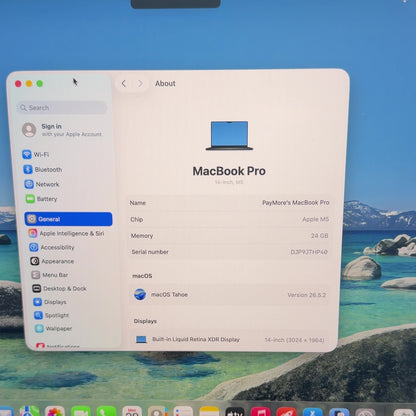Go forward with the right chevron
The height and width of the screenshot is (416, 416).
point(140,83)
